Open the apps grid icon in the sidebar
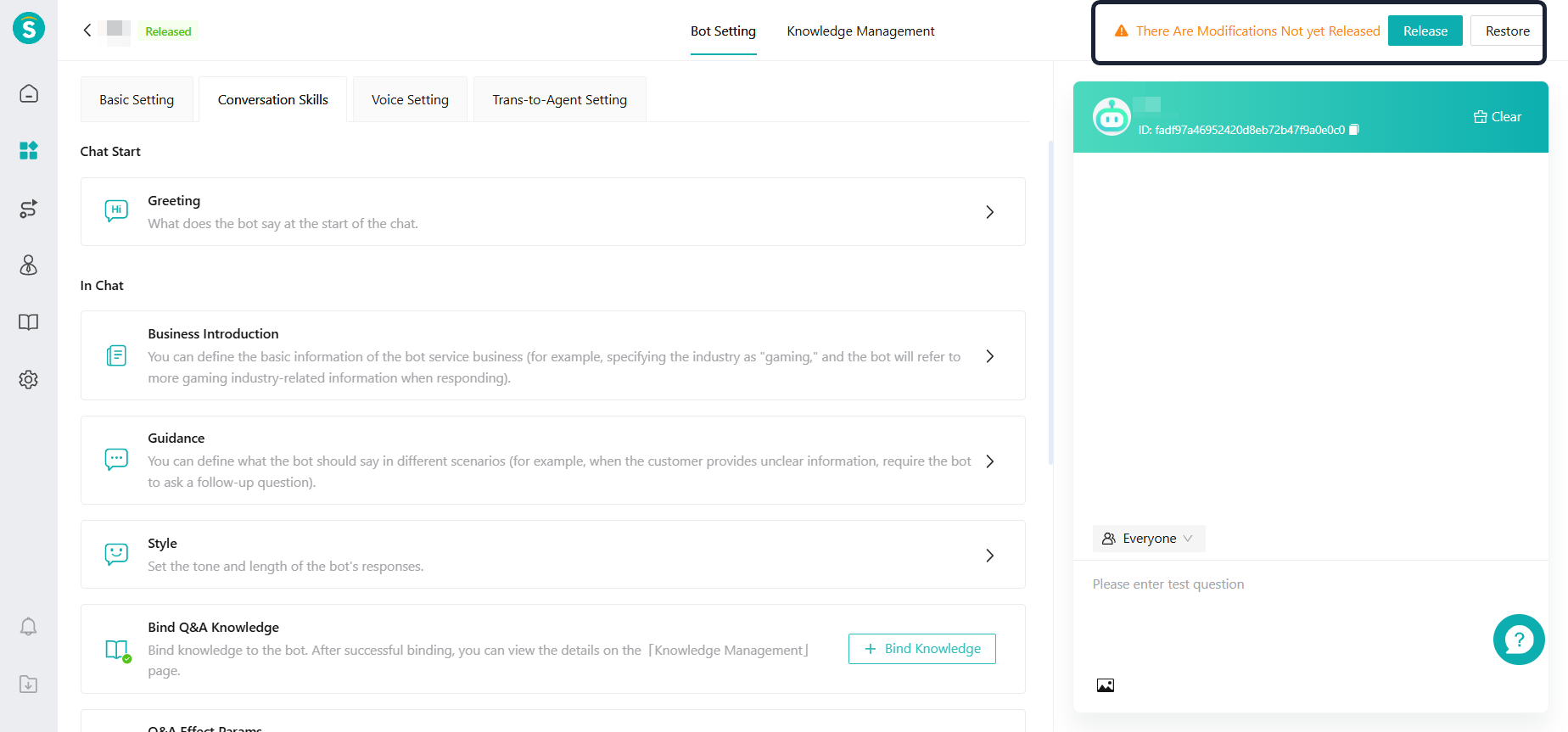Screen dimensions: 1568x732 (29, 151)
